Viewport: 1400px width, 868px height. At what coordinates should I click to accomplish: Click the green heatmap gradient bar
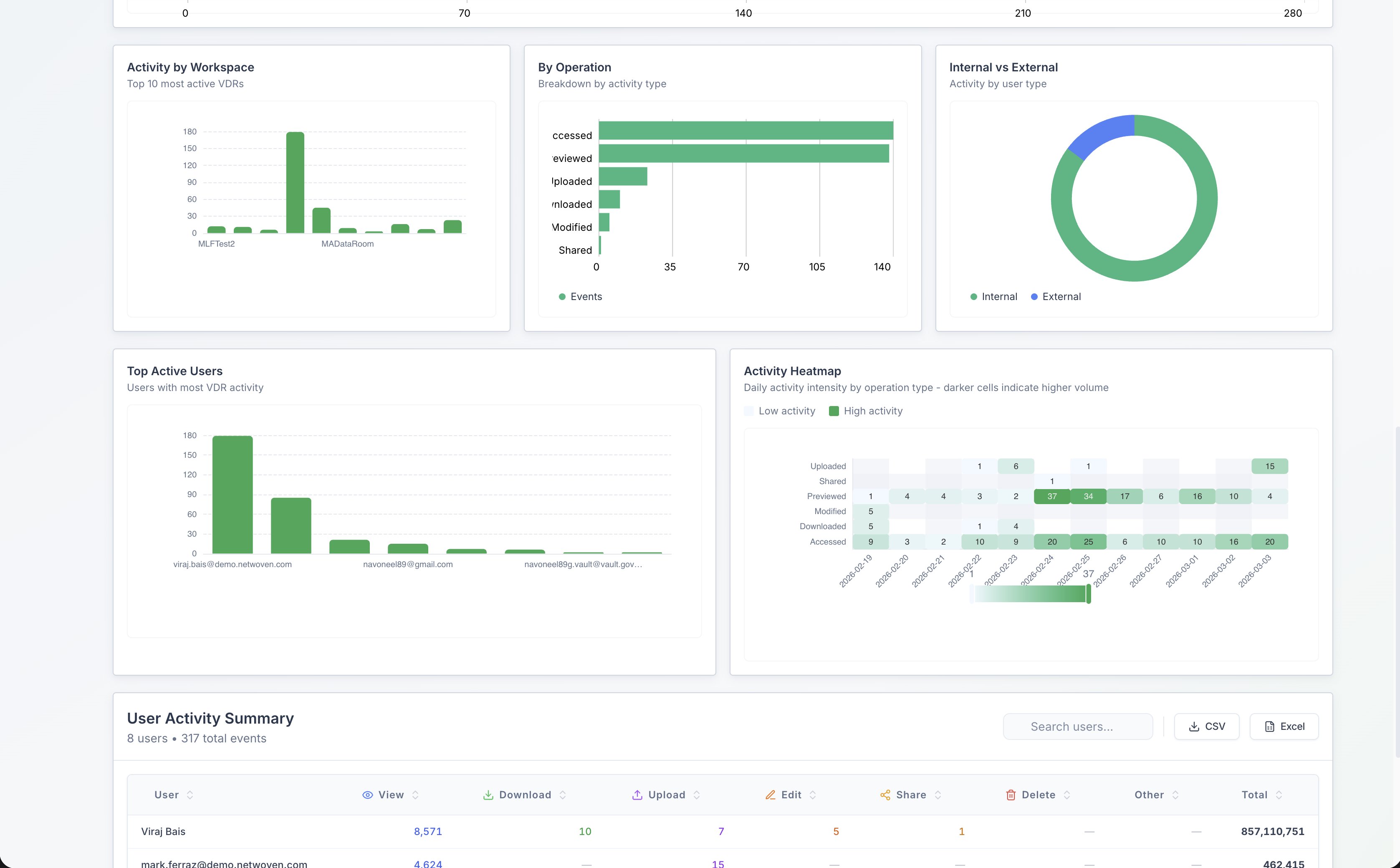1030,593
